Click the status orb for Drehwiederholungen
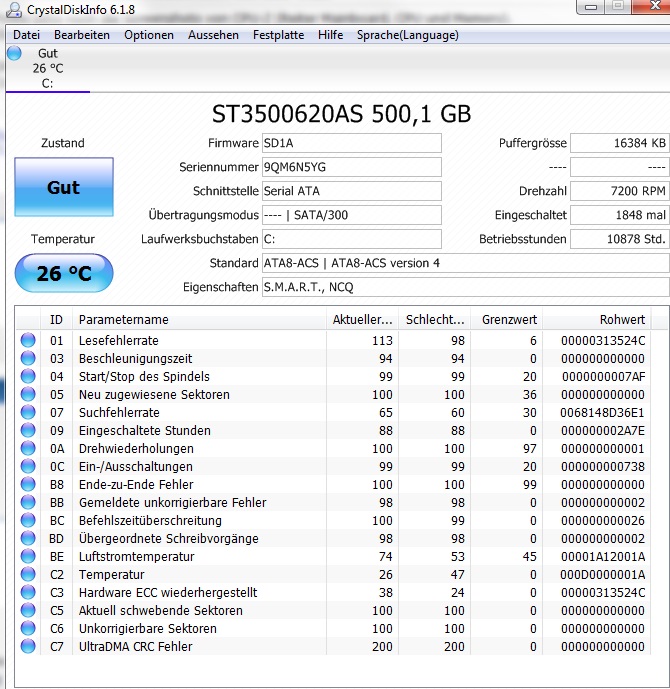 (28, 448)
